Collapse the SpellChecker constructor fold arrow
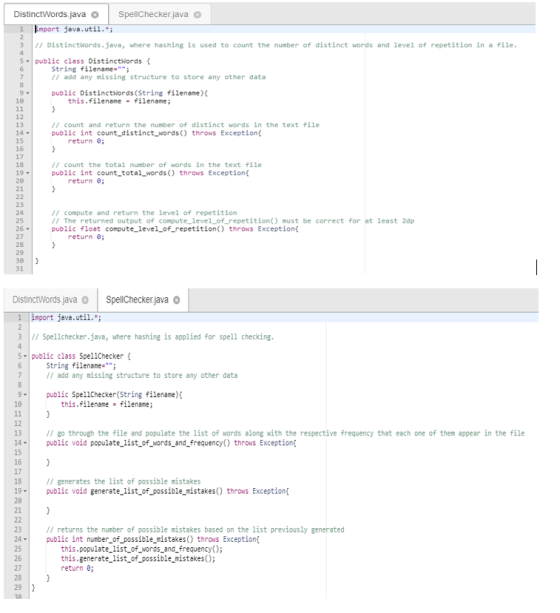This screenshot has height=613, width=560. (25, 394)
